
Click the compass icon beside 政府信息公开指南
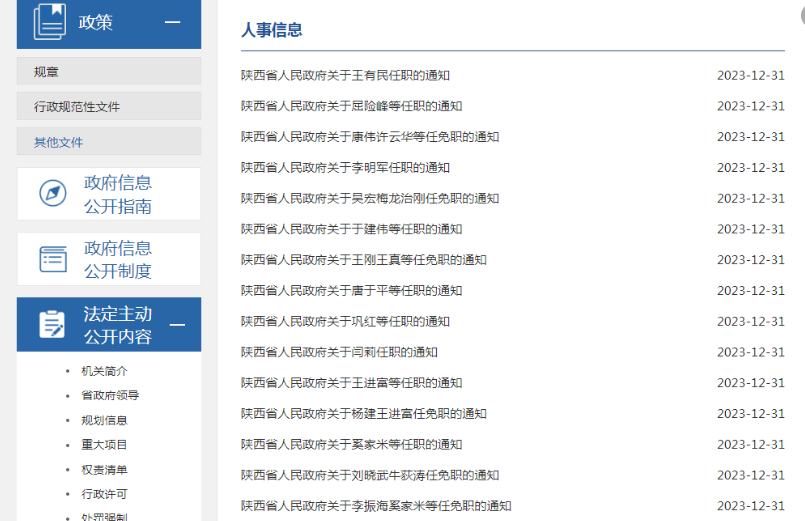pos(52,194)
